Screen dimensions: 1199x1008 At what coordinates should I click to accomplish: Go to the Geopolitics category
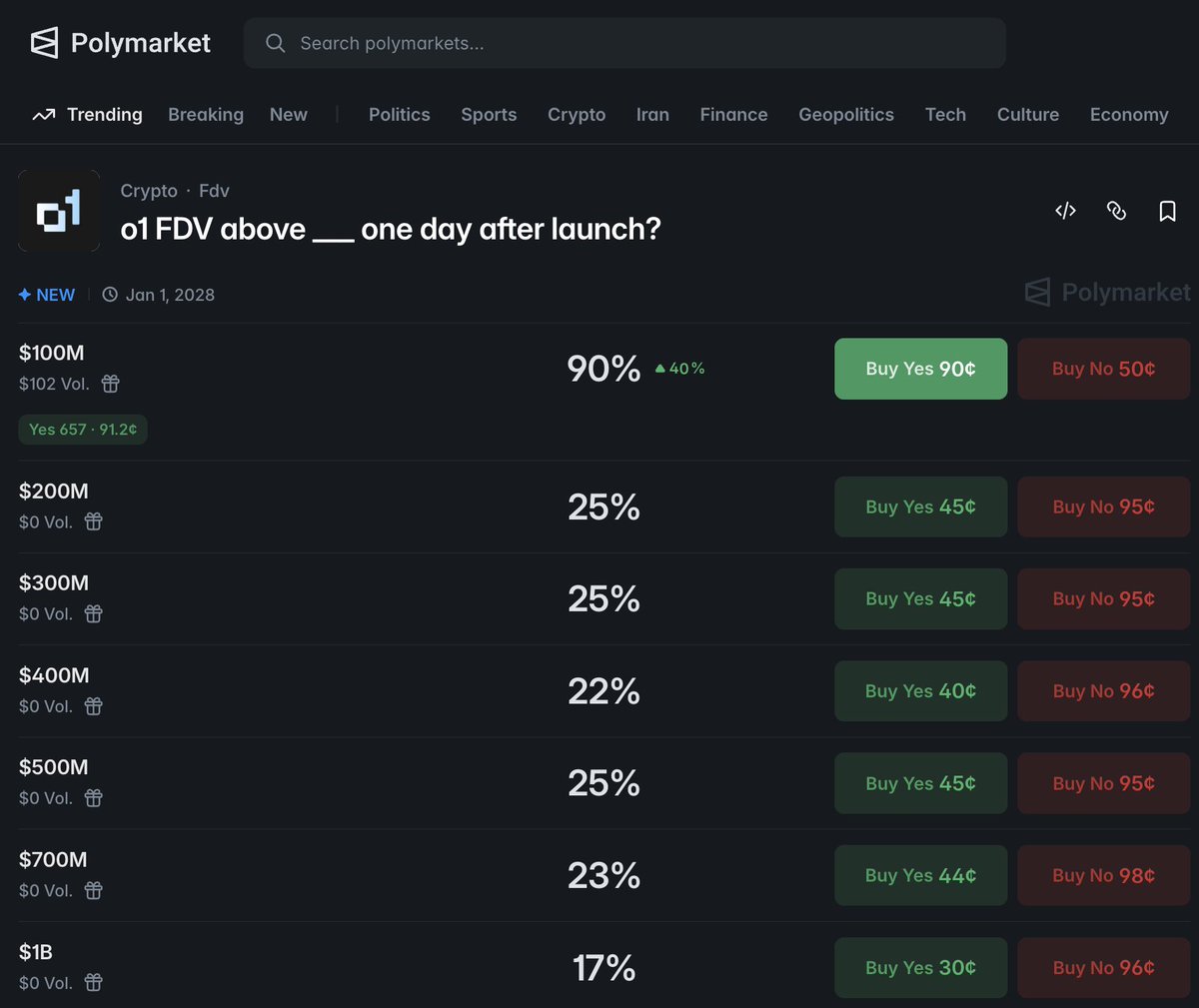click(x=846, y=115)
